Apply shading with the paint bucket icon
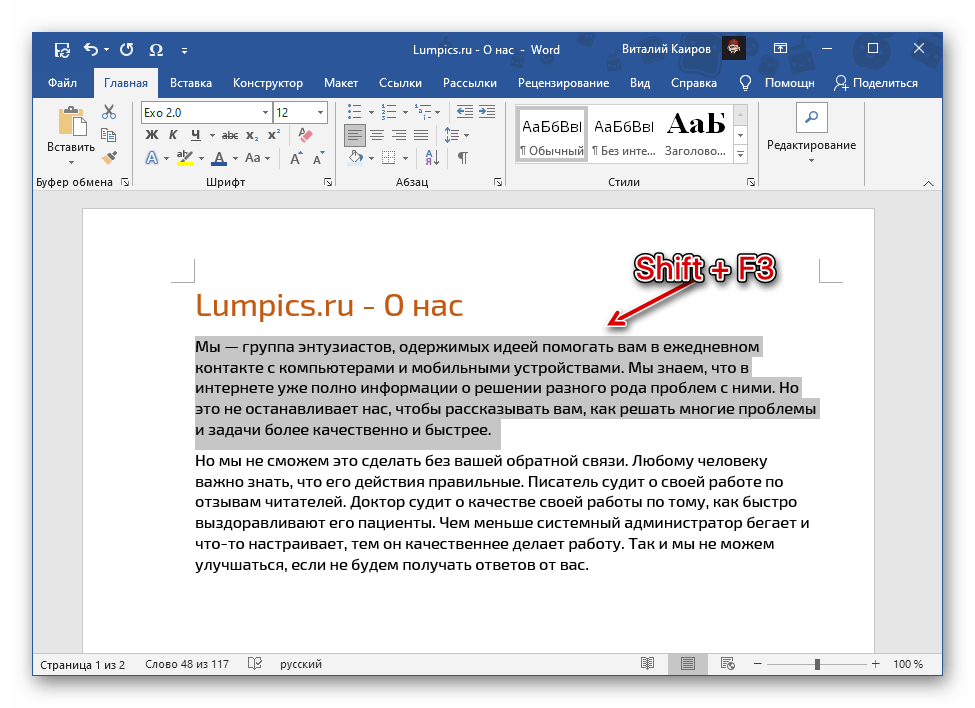Screen dimensions: 975x708 coord(356,158)
